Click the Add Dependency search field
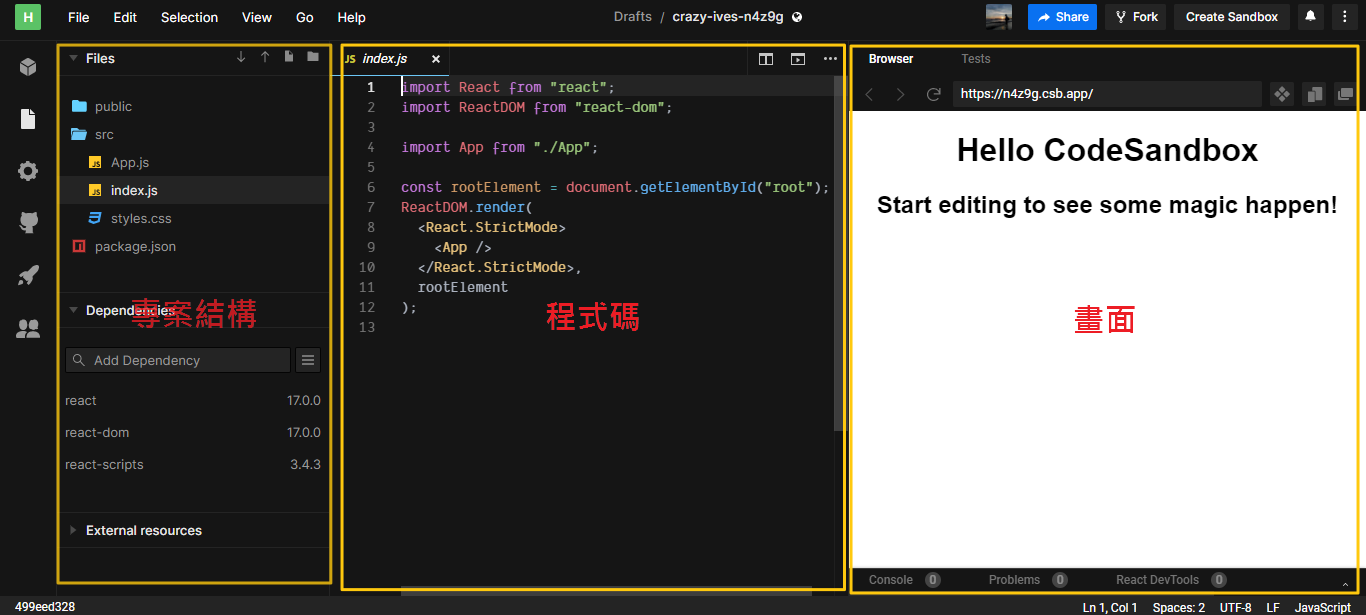Image resolution: width=1366 pixels, height=615 pixels. coord(178,360)
